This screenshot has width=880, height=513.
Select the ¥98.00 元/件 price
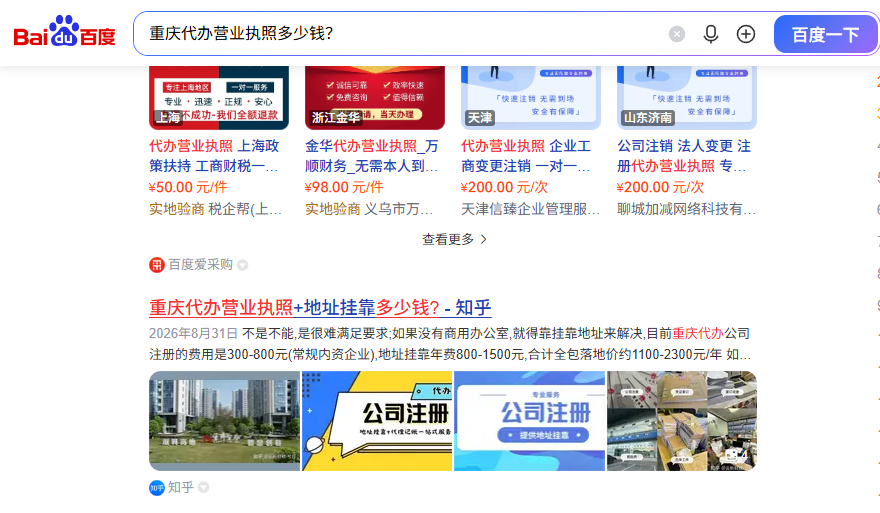pyautogui.click(x=344, y=187)
